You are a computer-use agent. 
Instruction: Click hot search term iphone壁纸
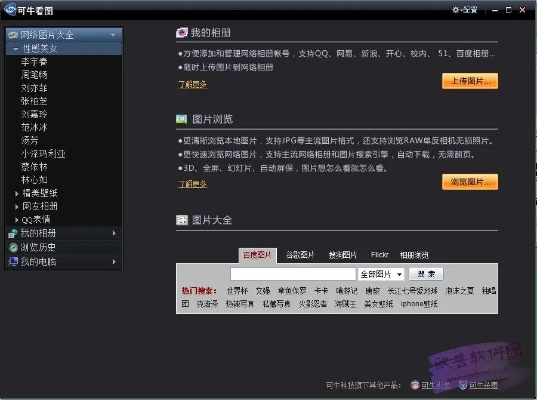[x=419, y=304]
